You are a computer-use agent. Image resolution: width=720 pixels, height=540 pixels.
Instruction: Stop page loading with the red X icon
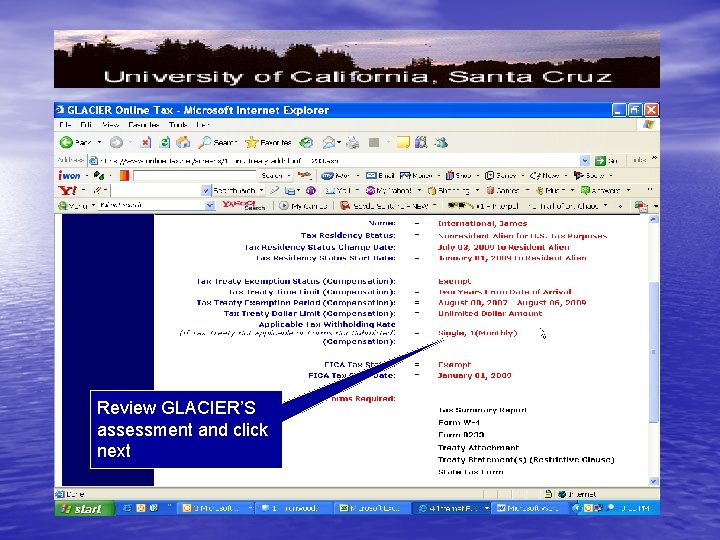(x=145, y=142)
